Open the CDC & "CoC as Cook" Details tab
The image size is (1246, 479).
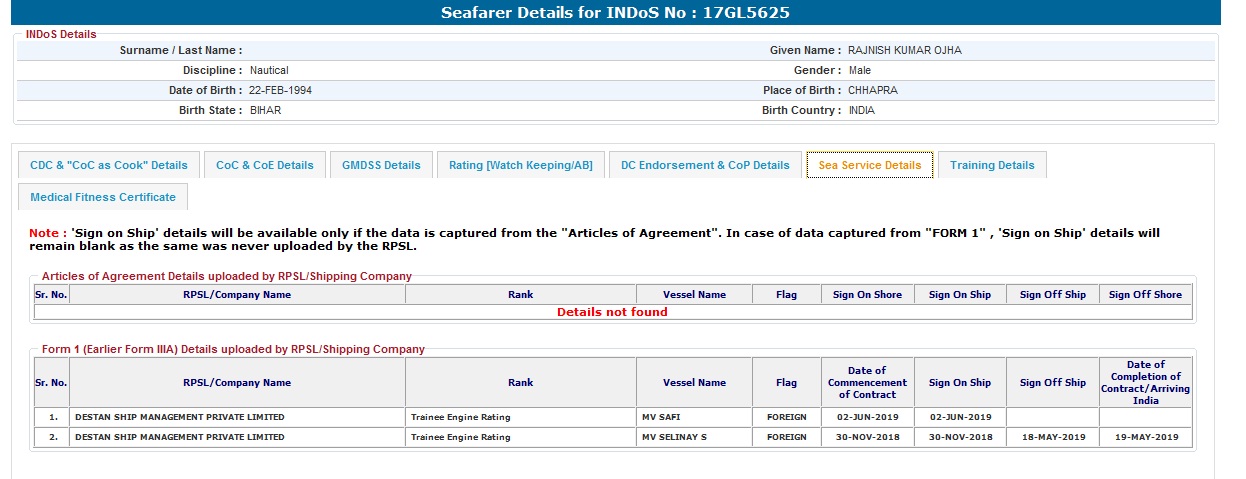tap(109, 165)
